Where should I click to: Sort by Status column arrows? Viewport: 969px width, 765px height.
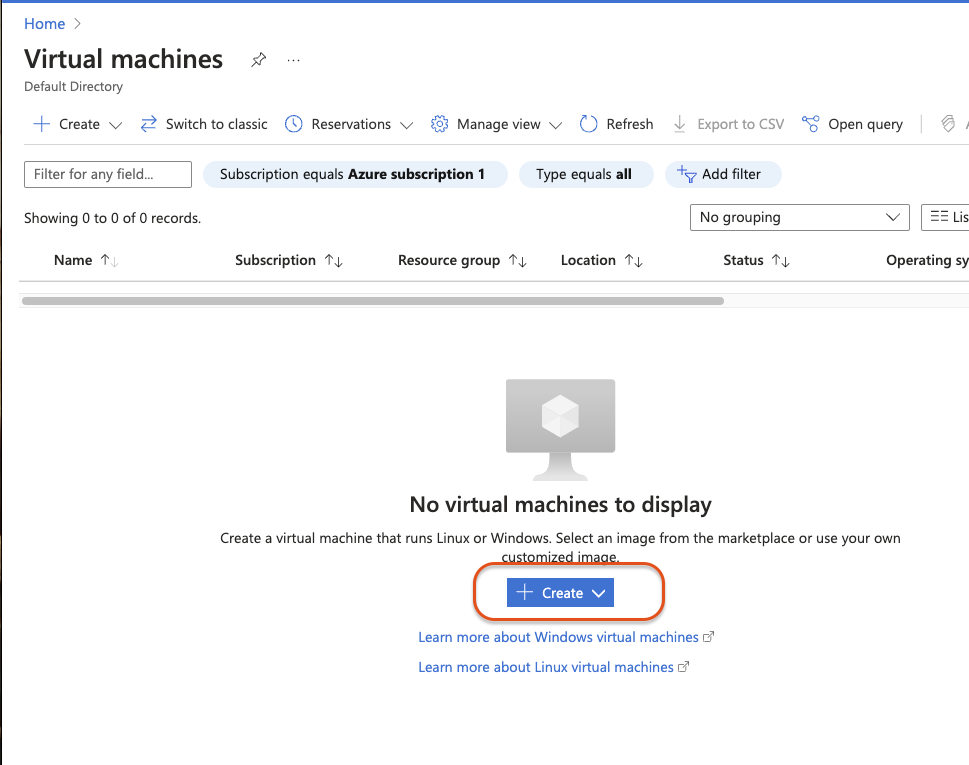point(781,261)
